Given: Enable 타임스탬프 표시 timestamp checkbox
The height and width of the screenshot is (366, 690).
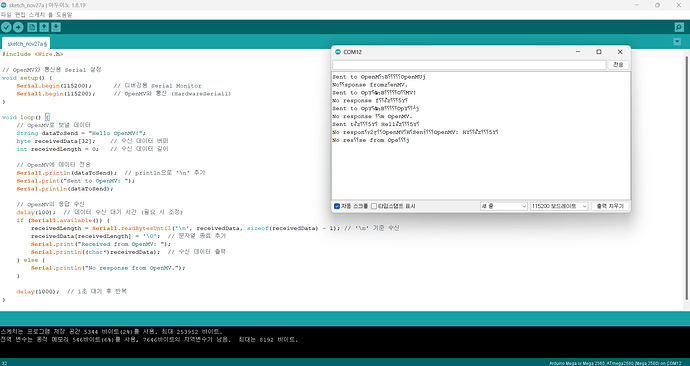Looking at the screenshot, I should tap(374, 206).
